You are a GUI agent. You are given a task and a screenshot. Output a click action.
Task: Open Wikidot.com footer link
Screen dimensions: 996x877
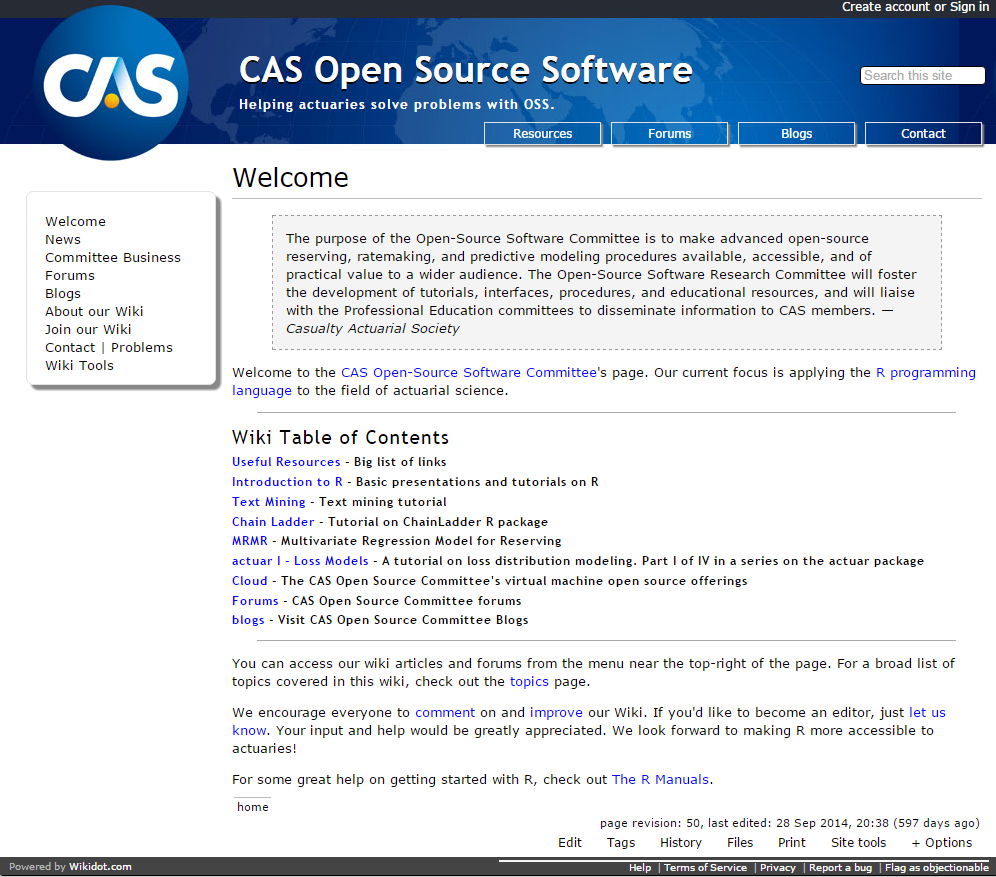[x=100, y=867]
